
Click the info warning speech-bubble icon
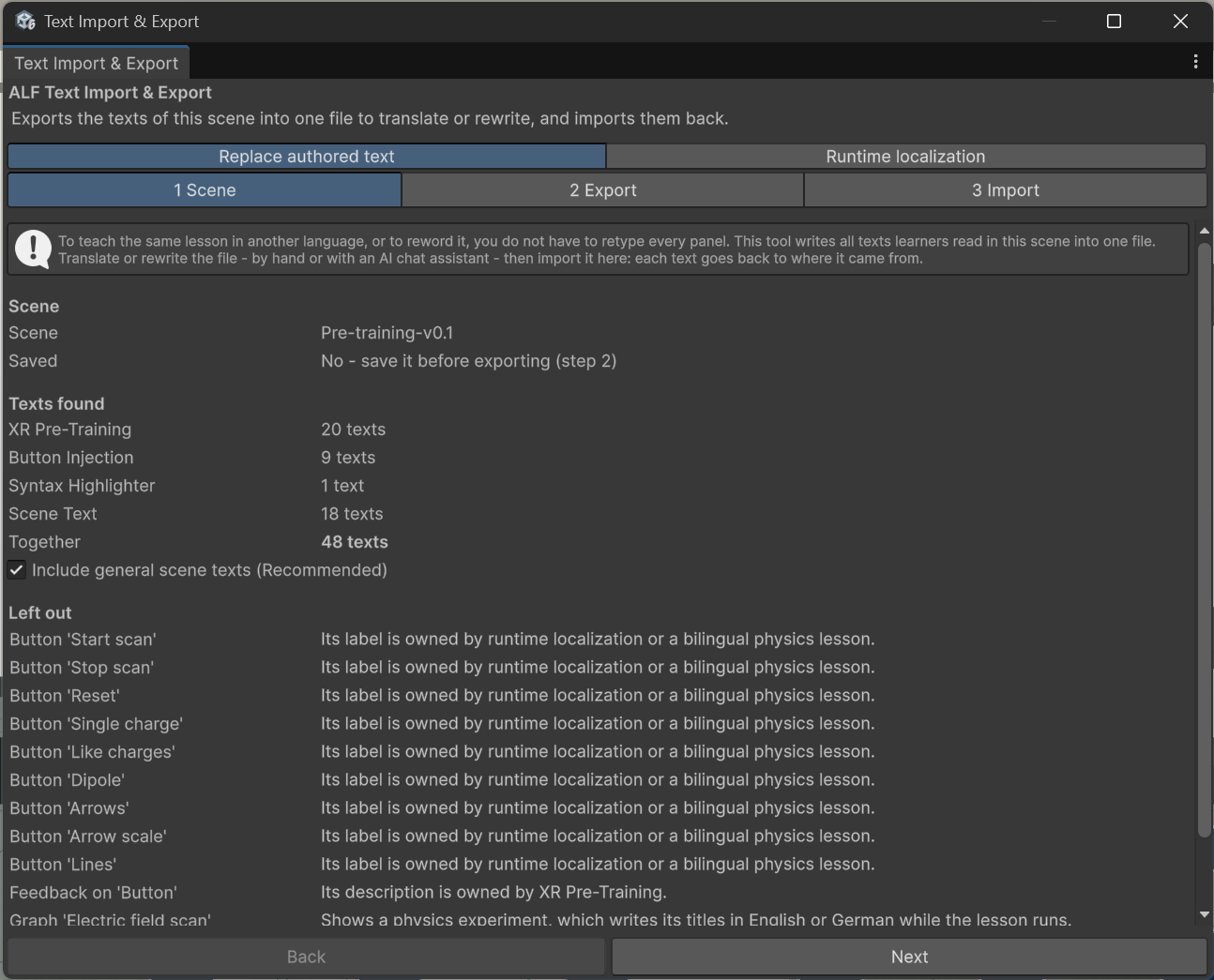pos(33,249)
